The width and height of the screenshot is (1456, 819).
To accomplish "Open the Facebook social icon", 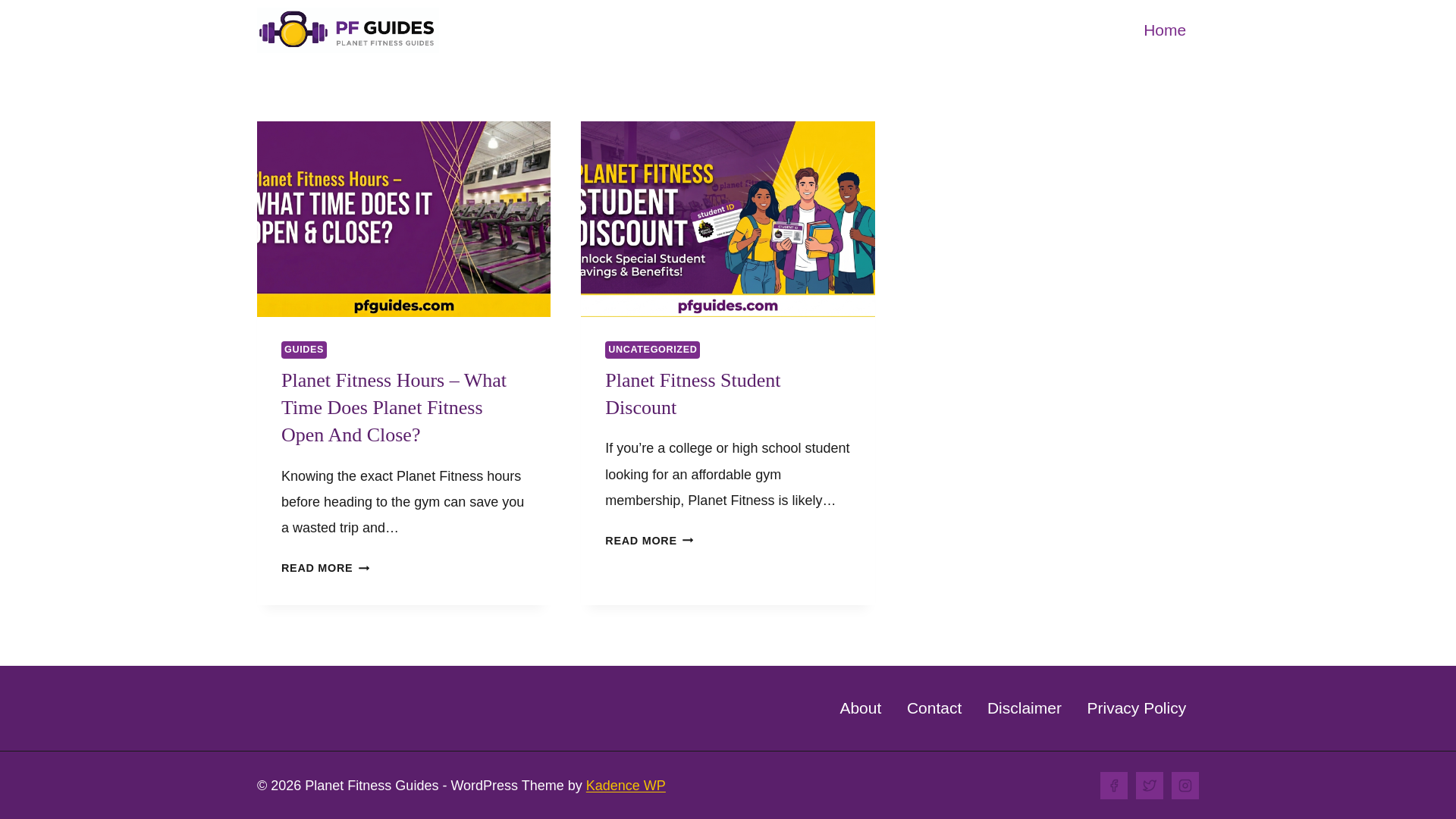I will coord(1114,786).
